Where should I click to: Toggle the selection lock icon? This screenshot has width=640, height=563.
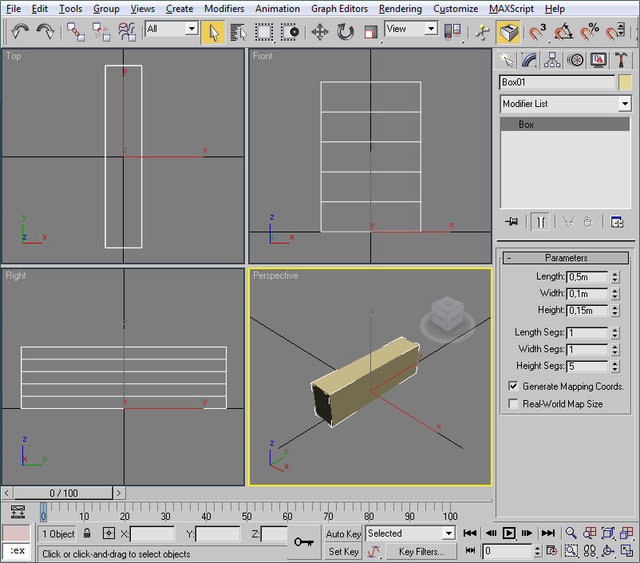(x=87, y=534)
